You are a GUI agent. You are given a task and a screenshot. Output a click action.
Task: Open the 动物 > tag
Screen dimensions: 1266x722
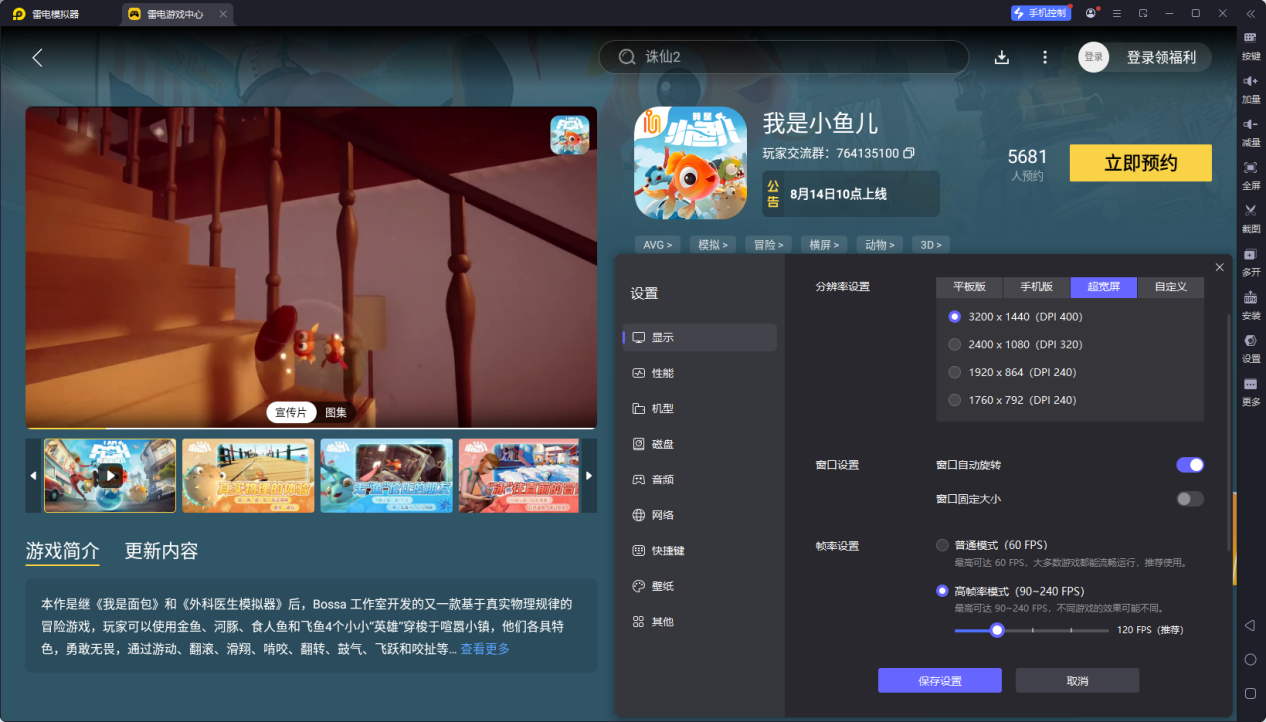[x=881, y=244]
